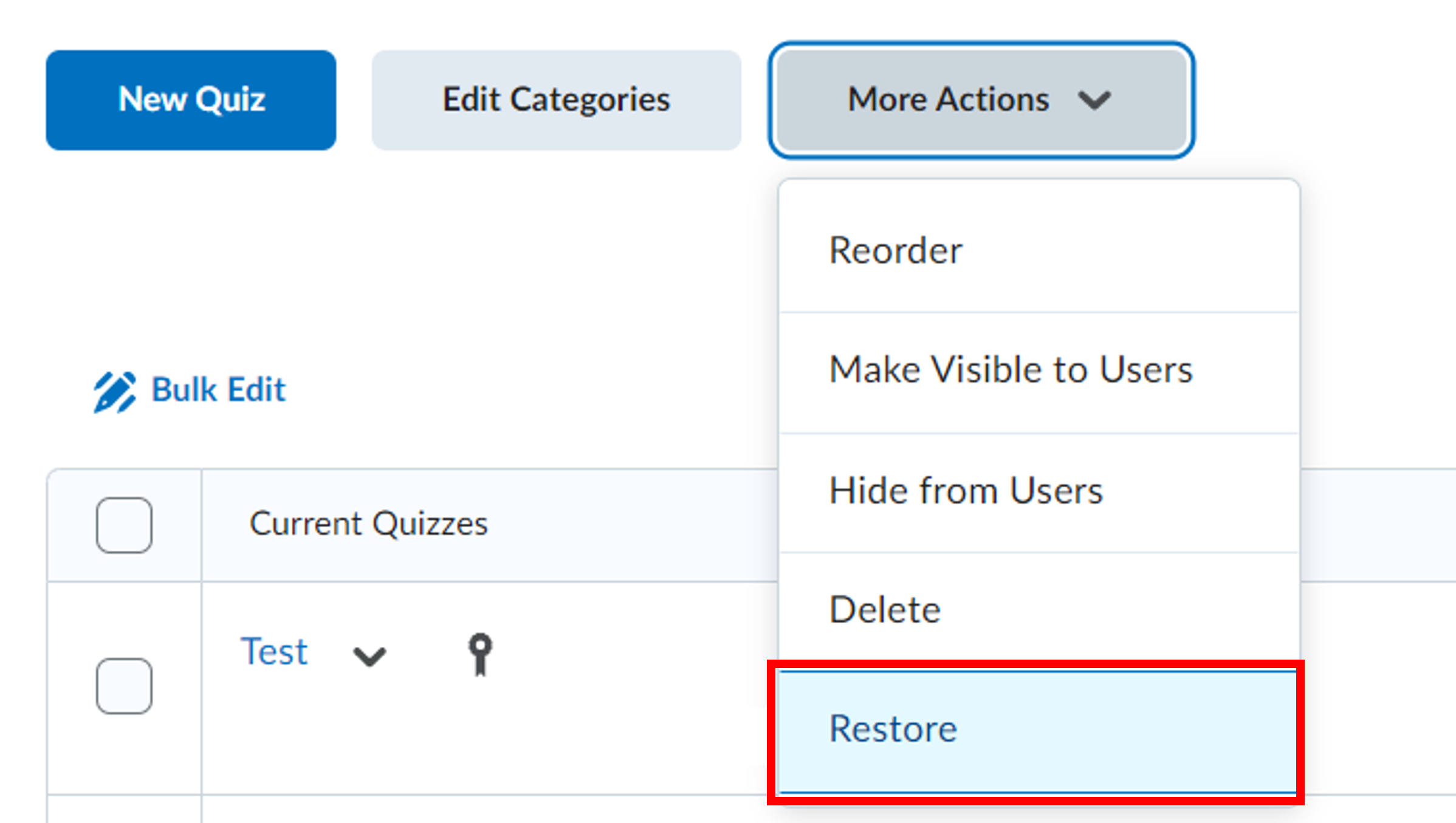
Task: Choose Reorder from the More Actions menu
Action: pos(896,250)
